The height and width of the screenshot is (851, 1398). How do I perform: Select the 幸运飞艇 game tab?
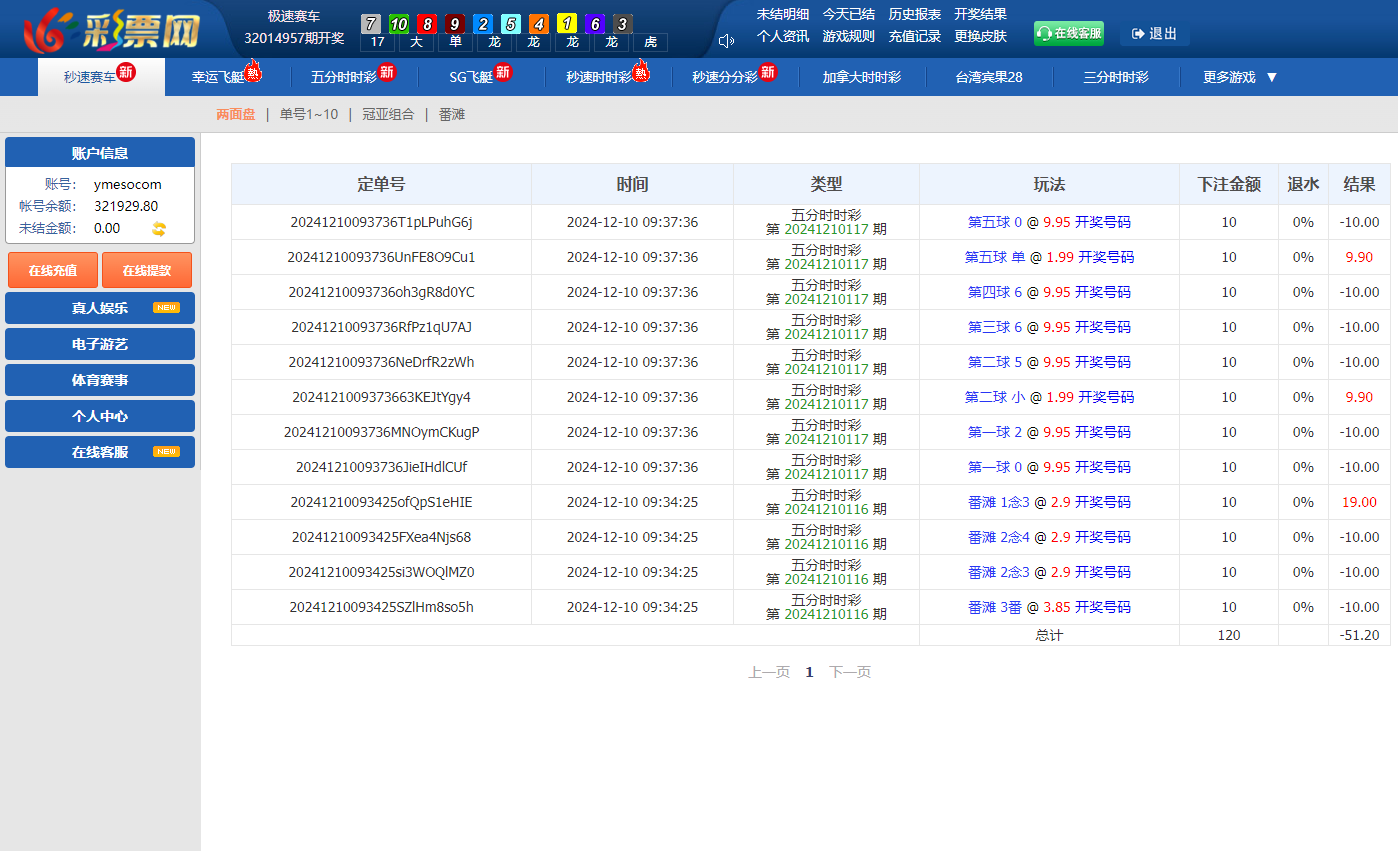227,77
